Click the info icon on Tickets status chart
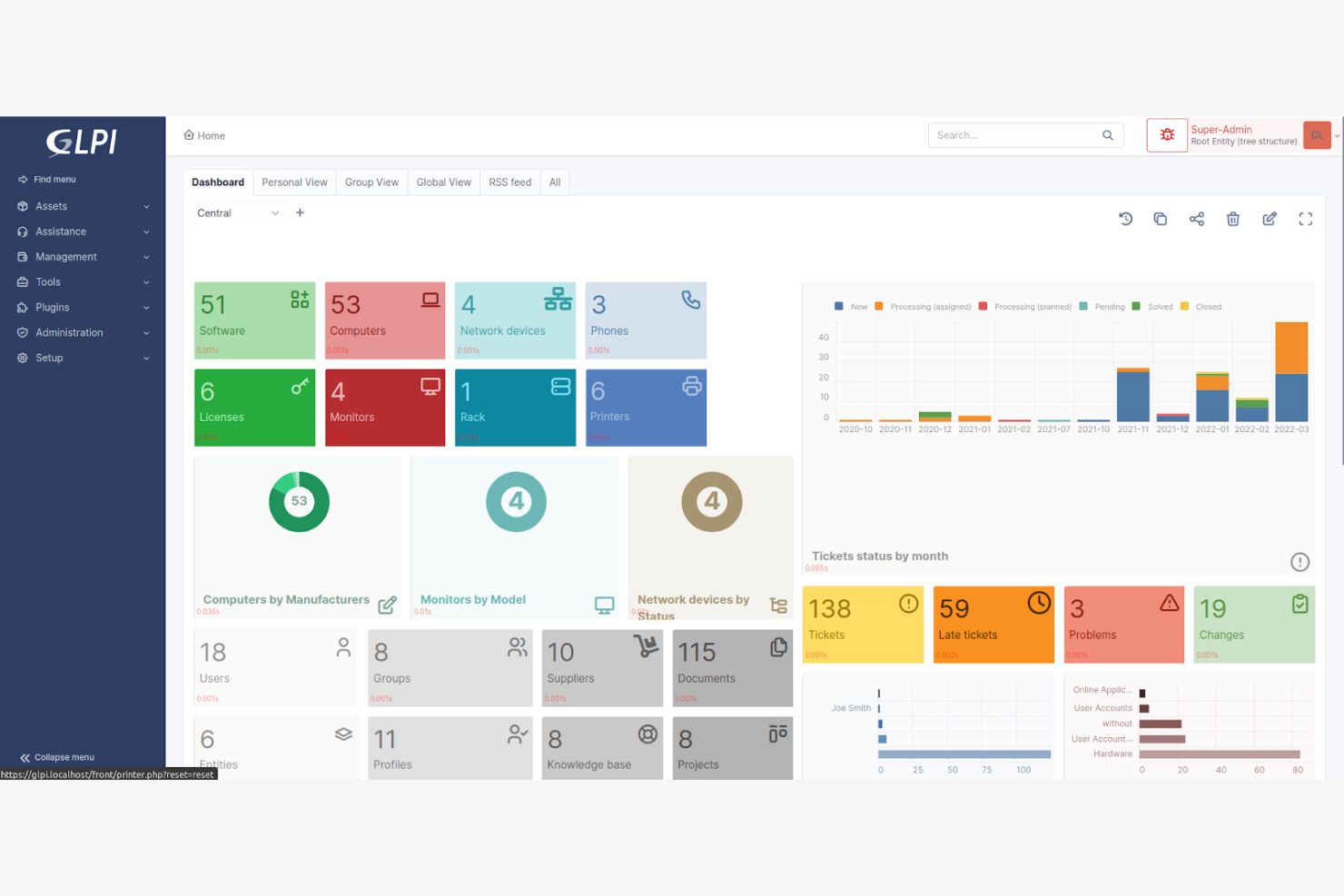Image resolution: width=1344 pixels, height=896 pixels. 1300,562
